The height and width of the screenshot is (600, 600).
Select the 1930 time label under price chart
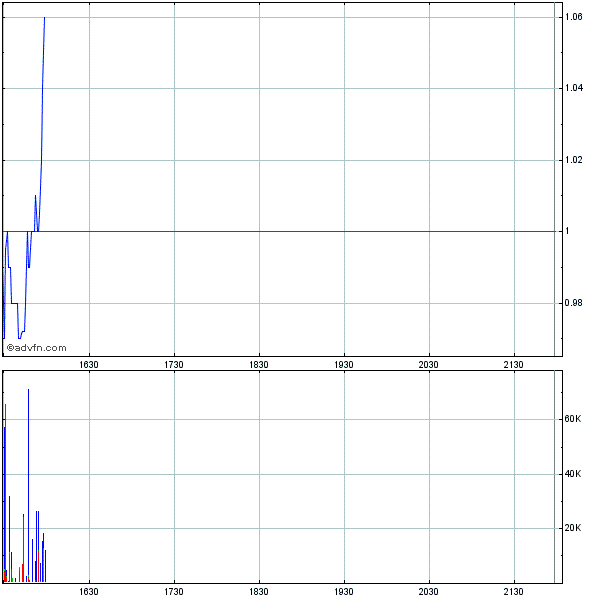[x=344, y=365]
